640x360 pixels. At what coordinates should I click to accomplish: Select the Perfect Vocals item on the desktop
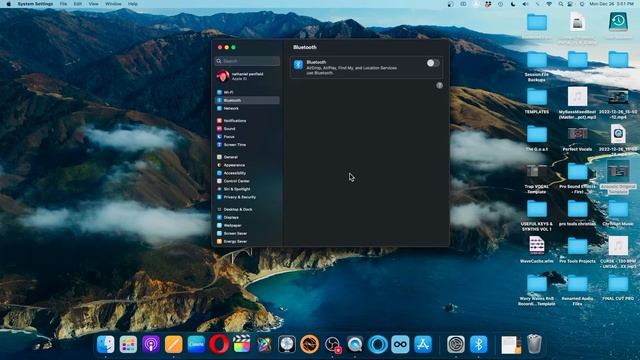click(x=577, y=139)
